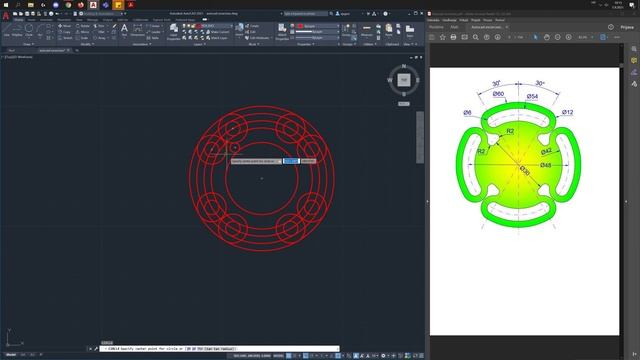Click red color swatch in Properties panel
This screenshot has width=640, height=360.
click(300, 26)
